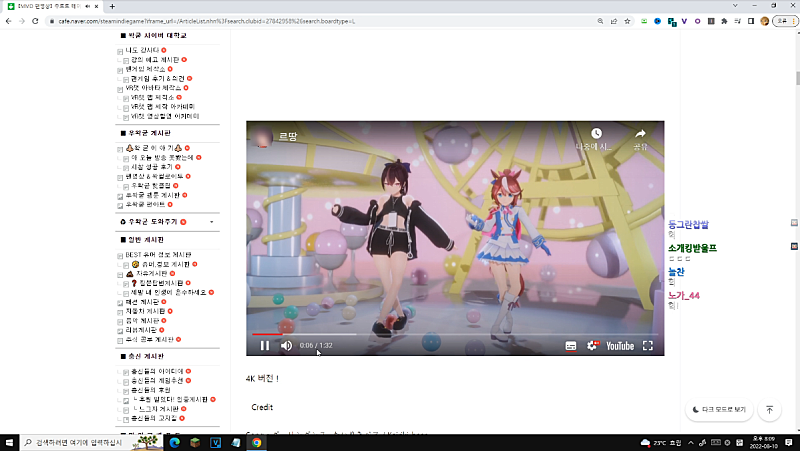Screen dimensions: 800x451
Task: Click the blue circle extension icon
Action: 658,21
